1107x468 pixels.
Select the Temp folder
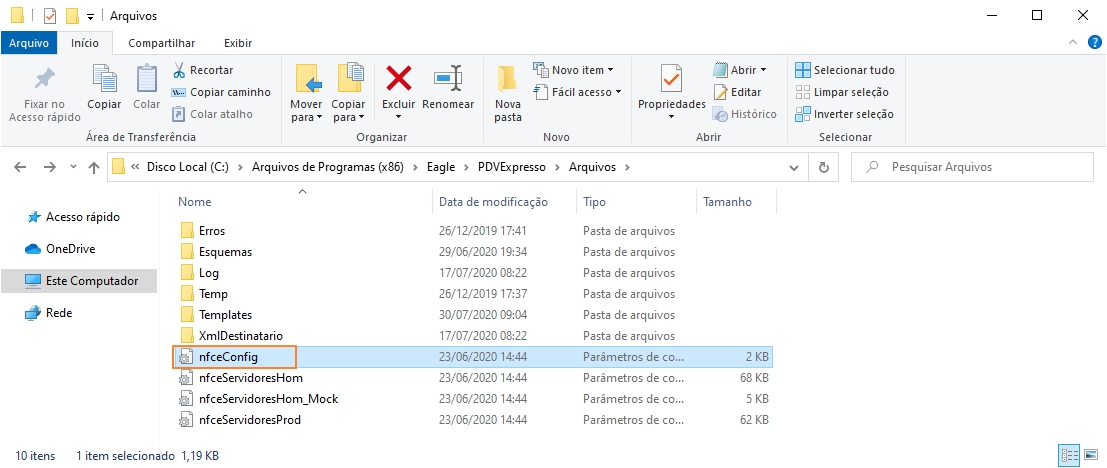coord(213,294)
